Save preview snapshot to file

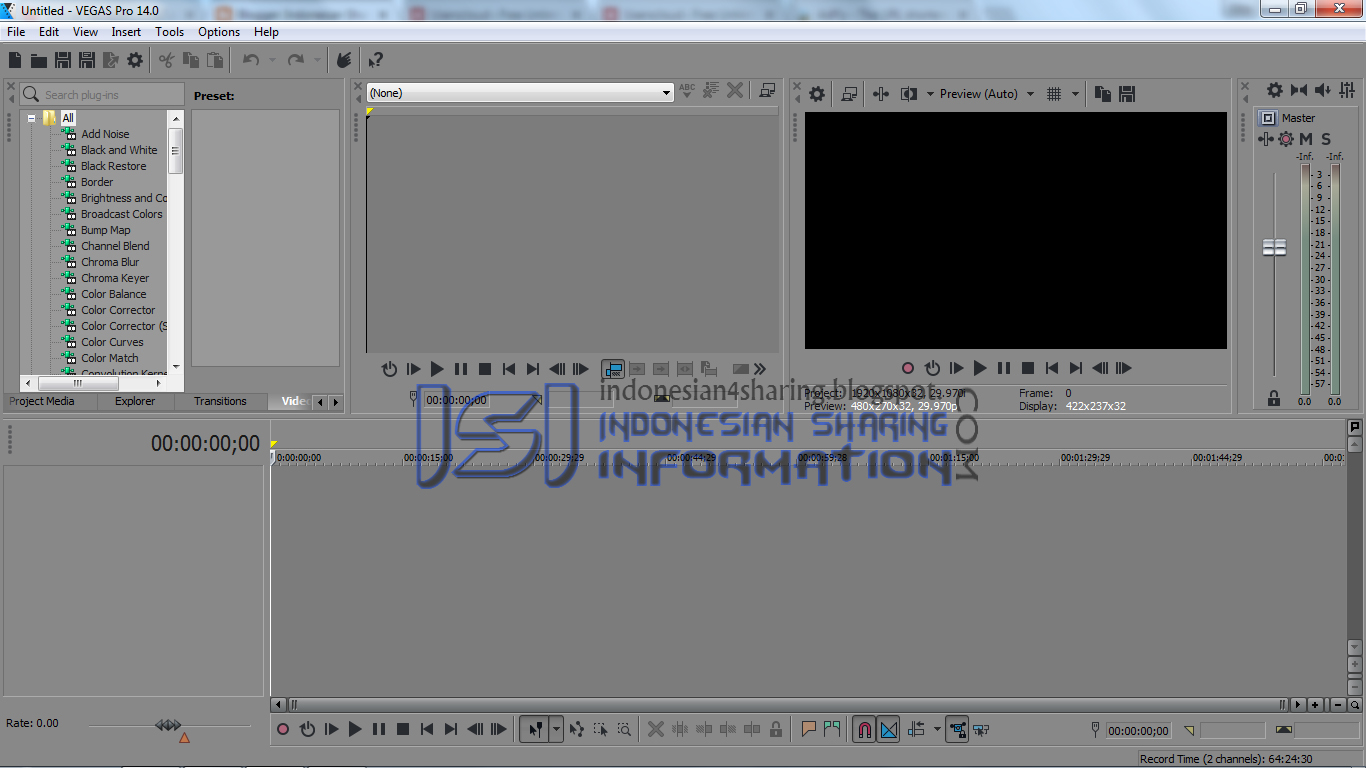pyautogui.click(x=1127, y=94)
